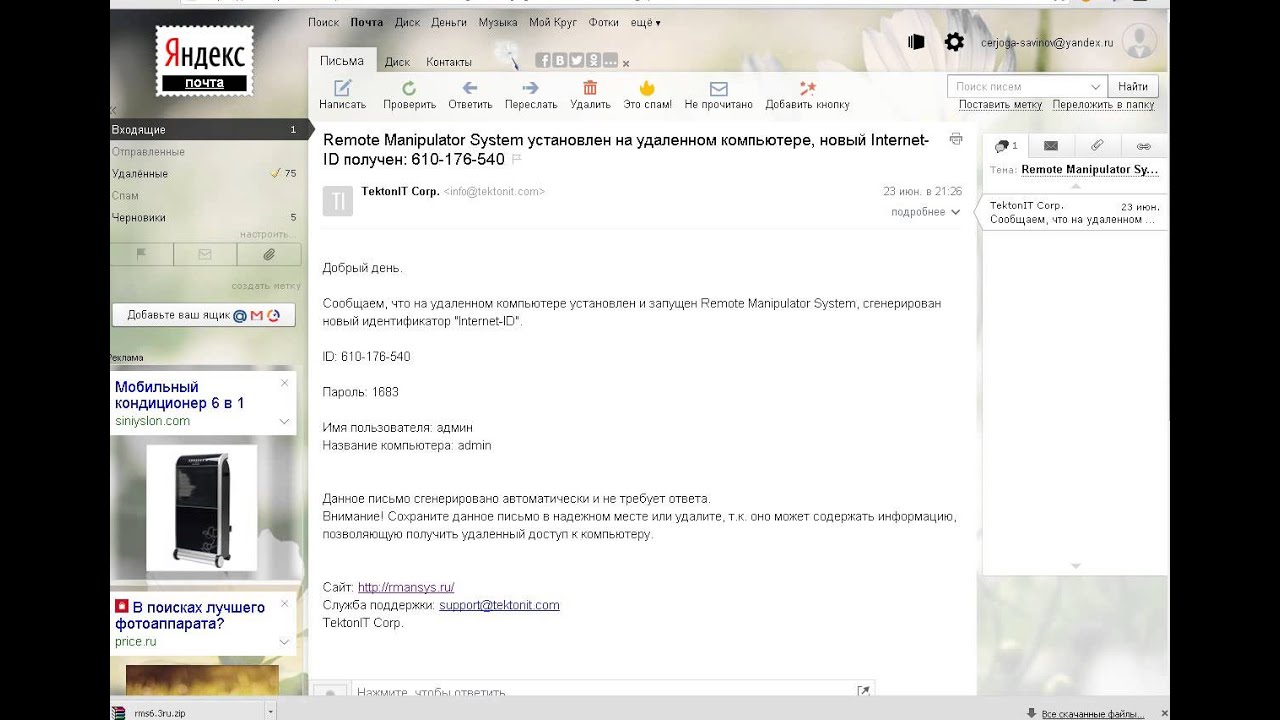
Task: Filter by flagged letters in sidebar
Action: click(x=141, y=255)
